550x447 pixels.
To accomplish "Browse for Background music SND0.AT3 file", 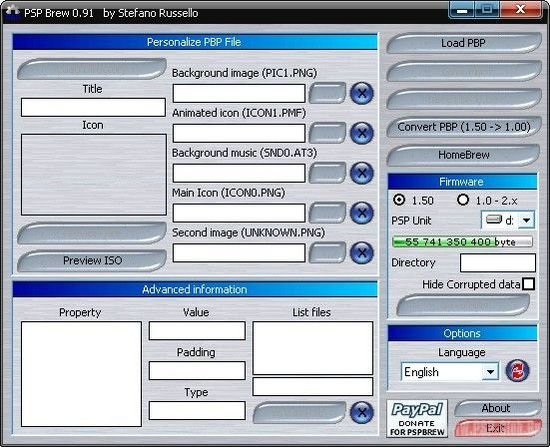I will pos(327,173).
